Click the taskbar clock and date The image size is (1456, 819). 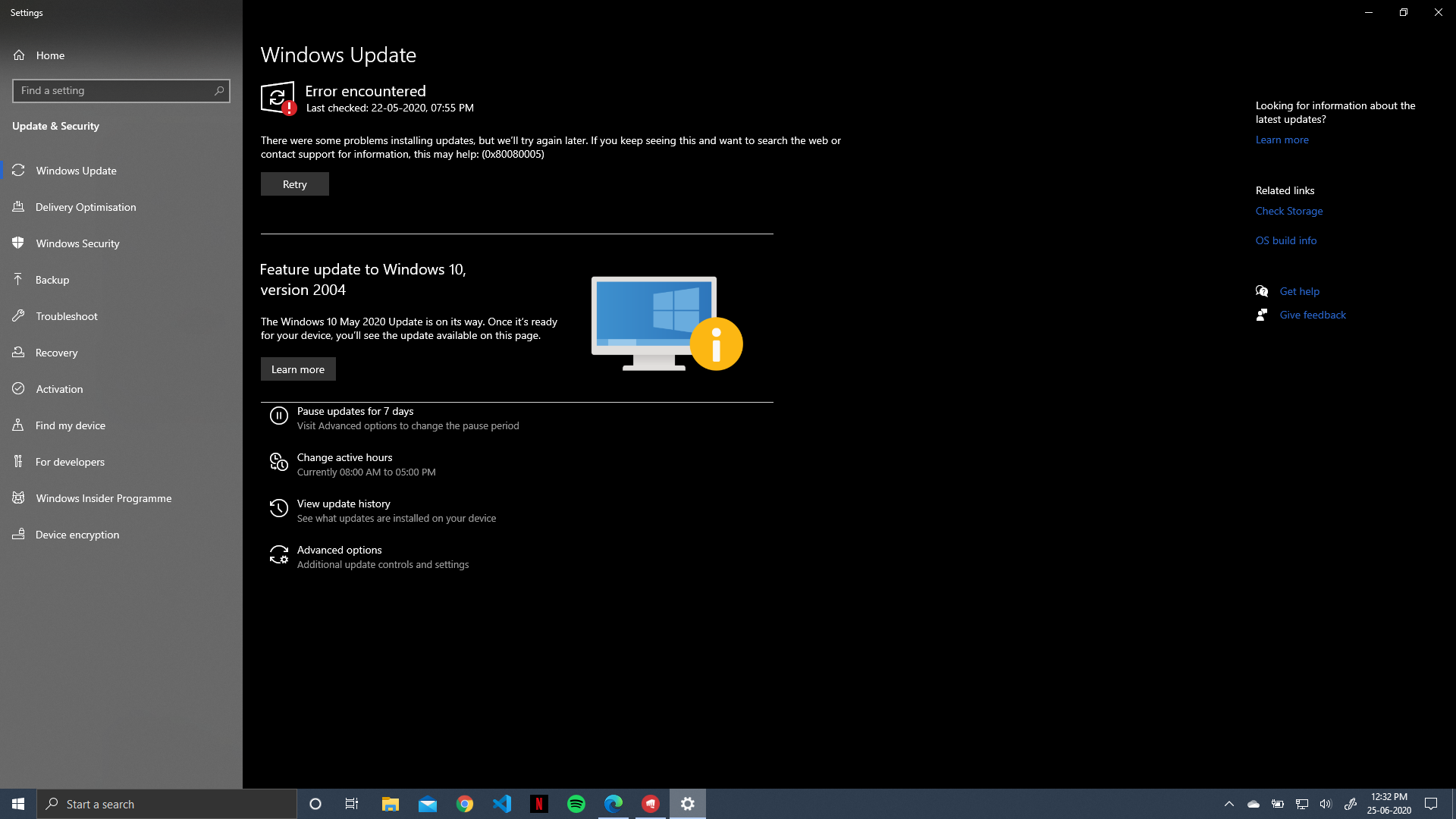(1389, 804)
